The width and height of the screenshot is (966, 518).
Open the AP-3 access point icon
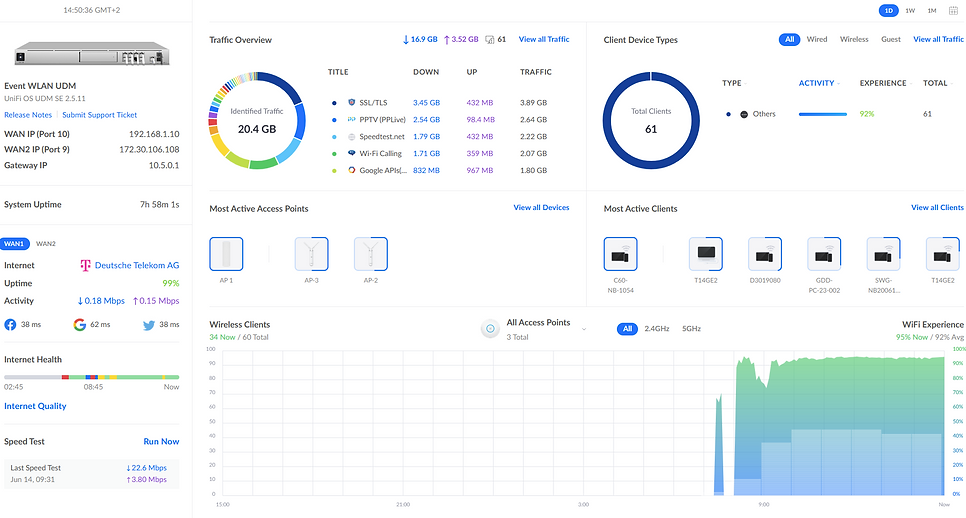[x=311, y=254]
